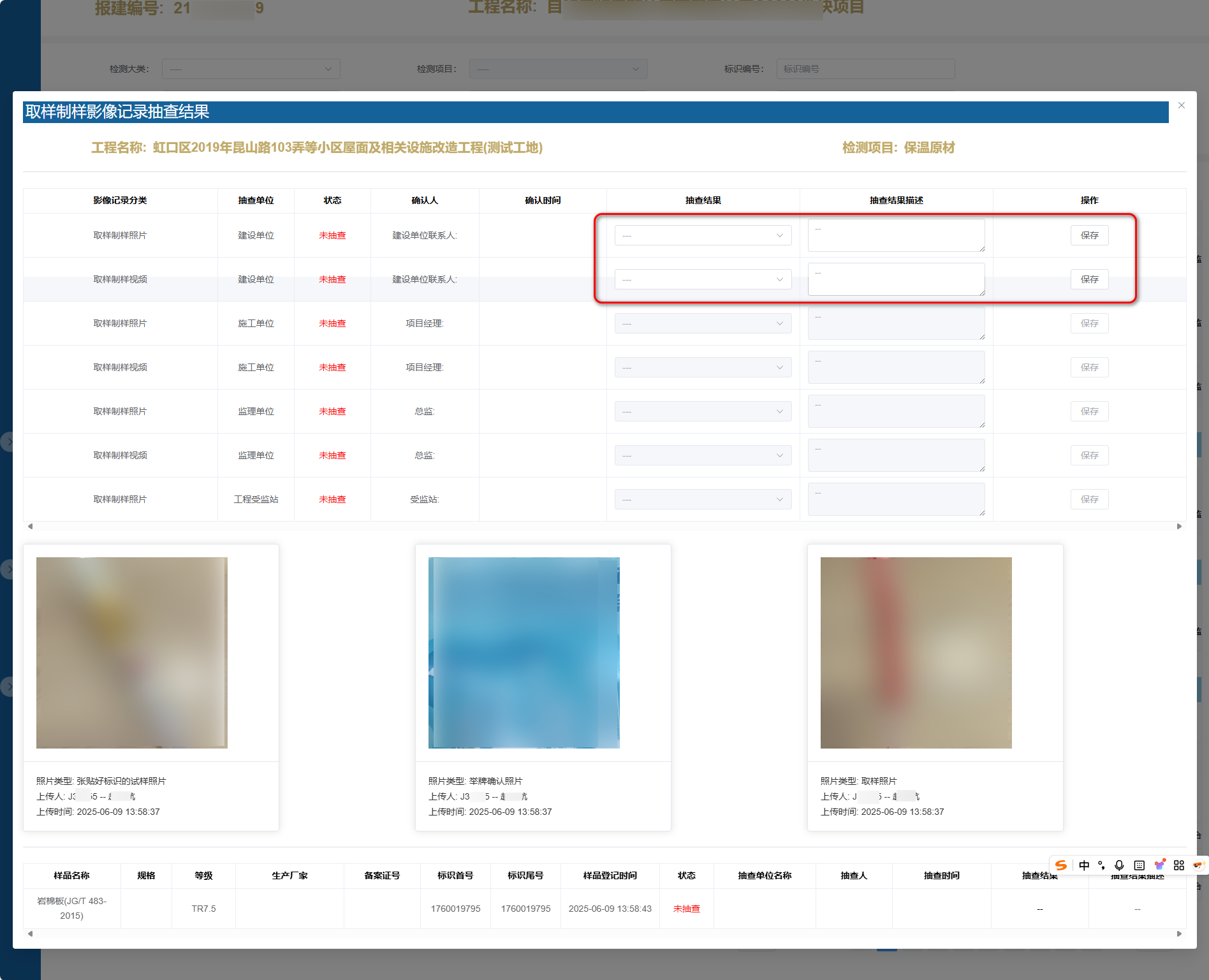
Task: Toggle Chinese/English mode in Sogou toolbar
Action: click(x=1084, y=865)
